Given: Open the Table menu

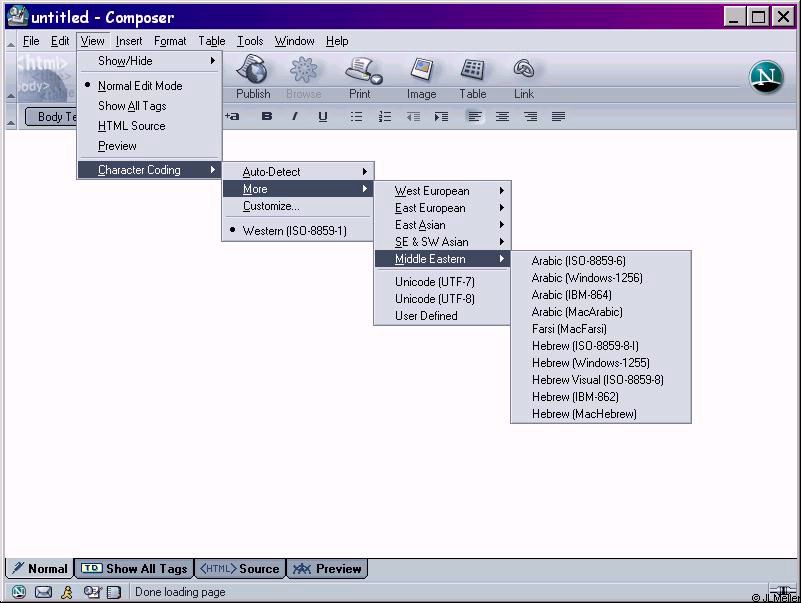Looking at the screenshot, I should [x=211, y=41].
